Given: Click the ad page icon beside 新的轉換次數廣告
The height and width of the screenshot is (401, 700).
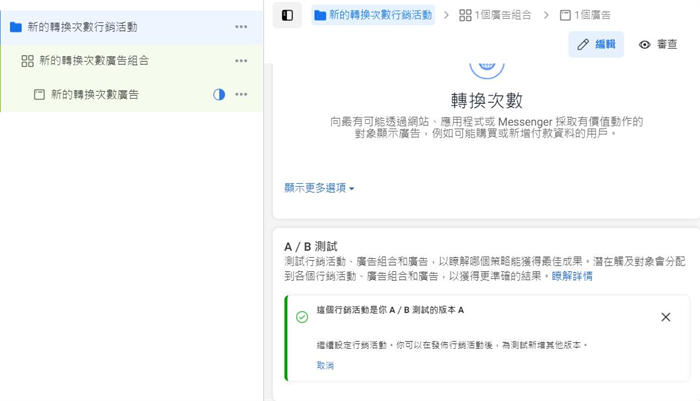Looking at the screenshot, I should coord(39,95).
